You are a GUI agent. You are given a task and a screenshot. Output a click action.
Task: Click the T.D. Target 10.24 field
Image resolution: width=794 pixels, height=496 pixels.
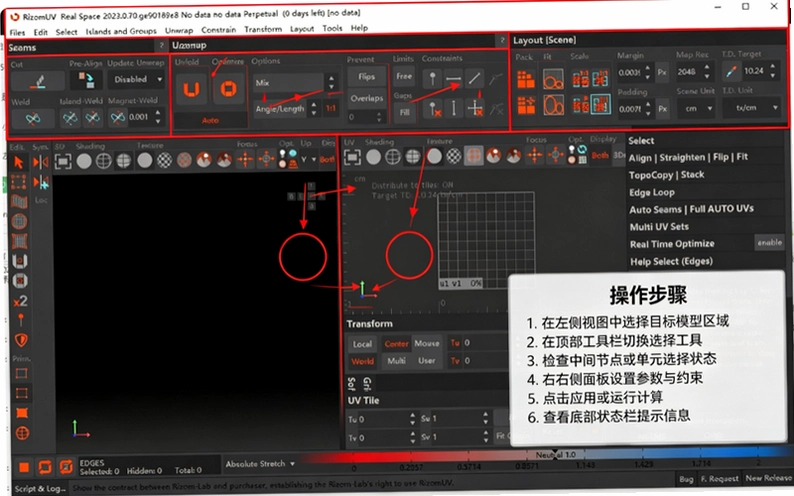755,71
